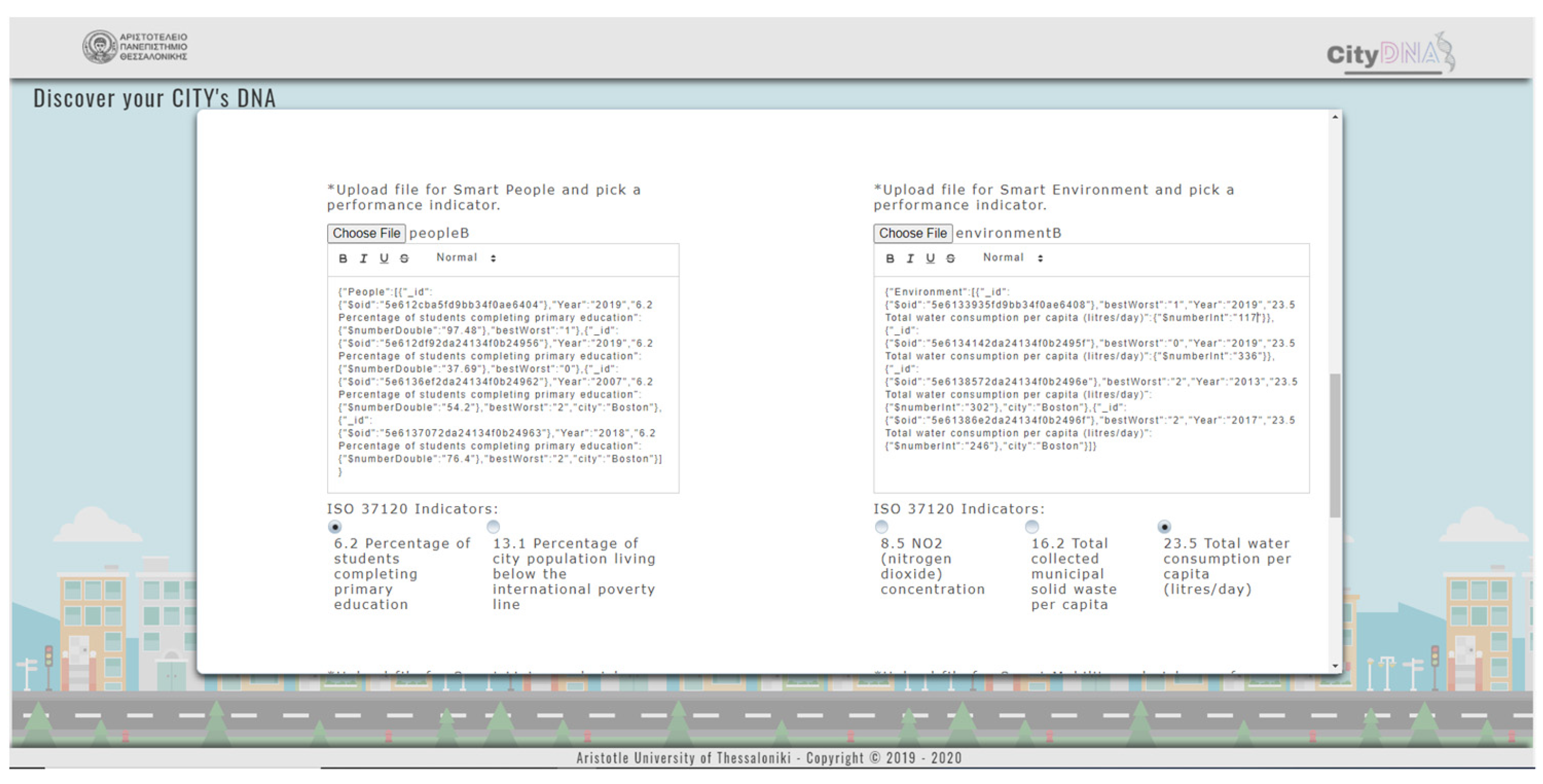
Task: Toggle Strikethrough in Smart Environment editor
Action: (951, 258)
